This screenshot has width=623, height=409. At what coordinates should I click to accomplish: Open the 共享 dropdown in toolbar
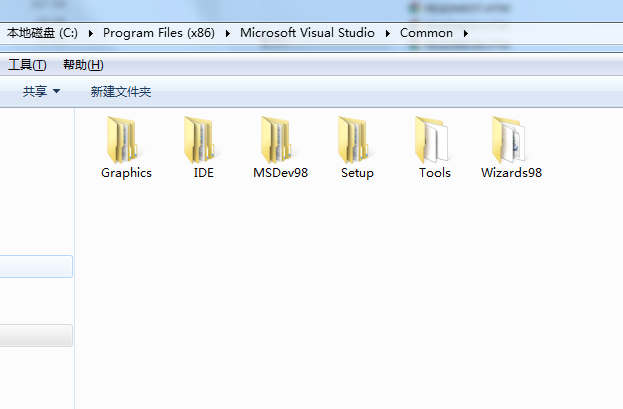click(41, 91)
